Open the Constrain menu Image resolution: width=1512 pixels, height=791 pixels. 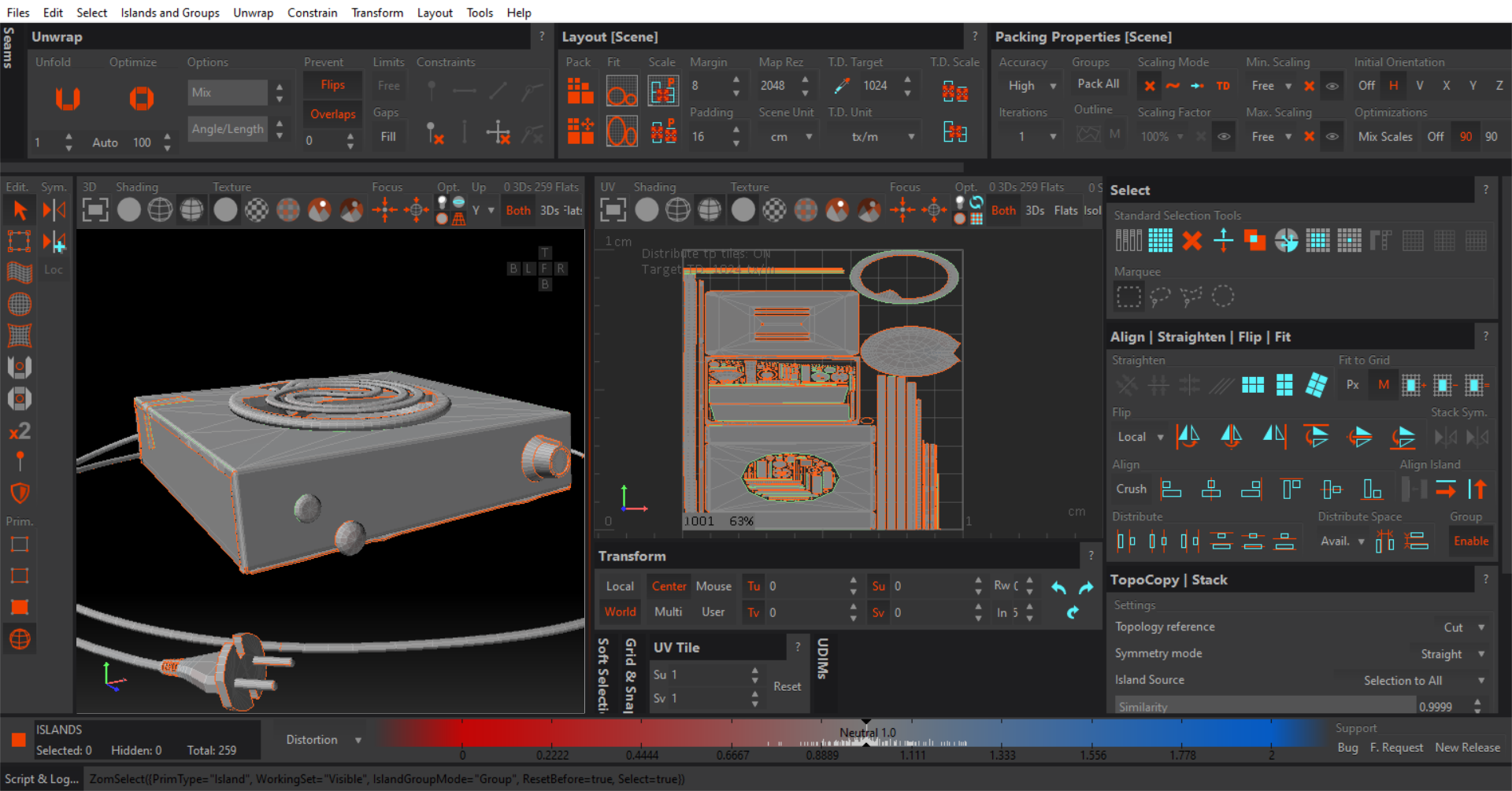312,13
